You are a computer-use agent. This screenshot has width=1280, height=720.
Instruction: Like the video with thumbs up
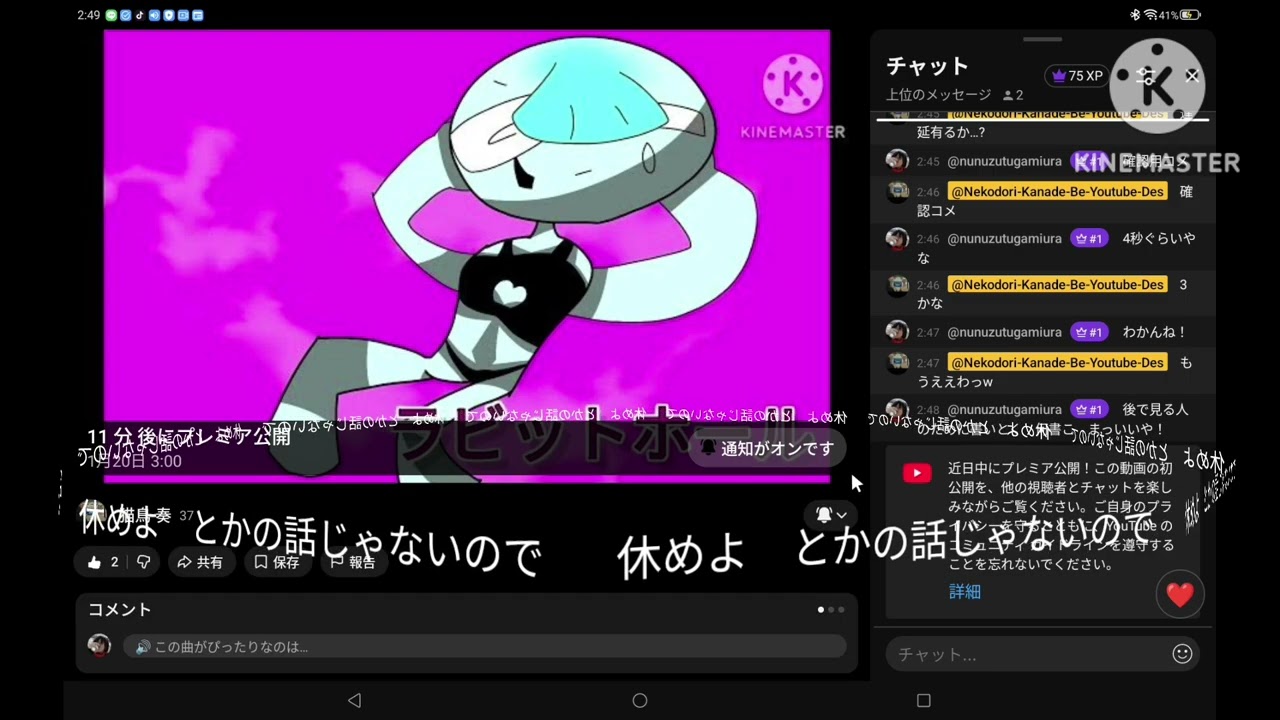[102, 562]
